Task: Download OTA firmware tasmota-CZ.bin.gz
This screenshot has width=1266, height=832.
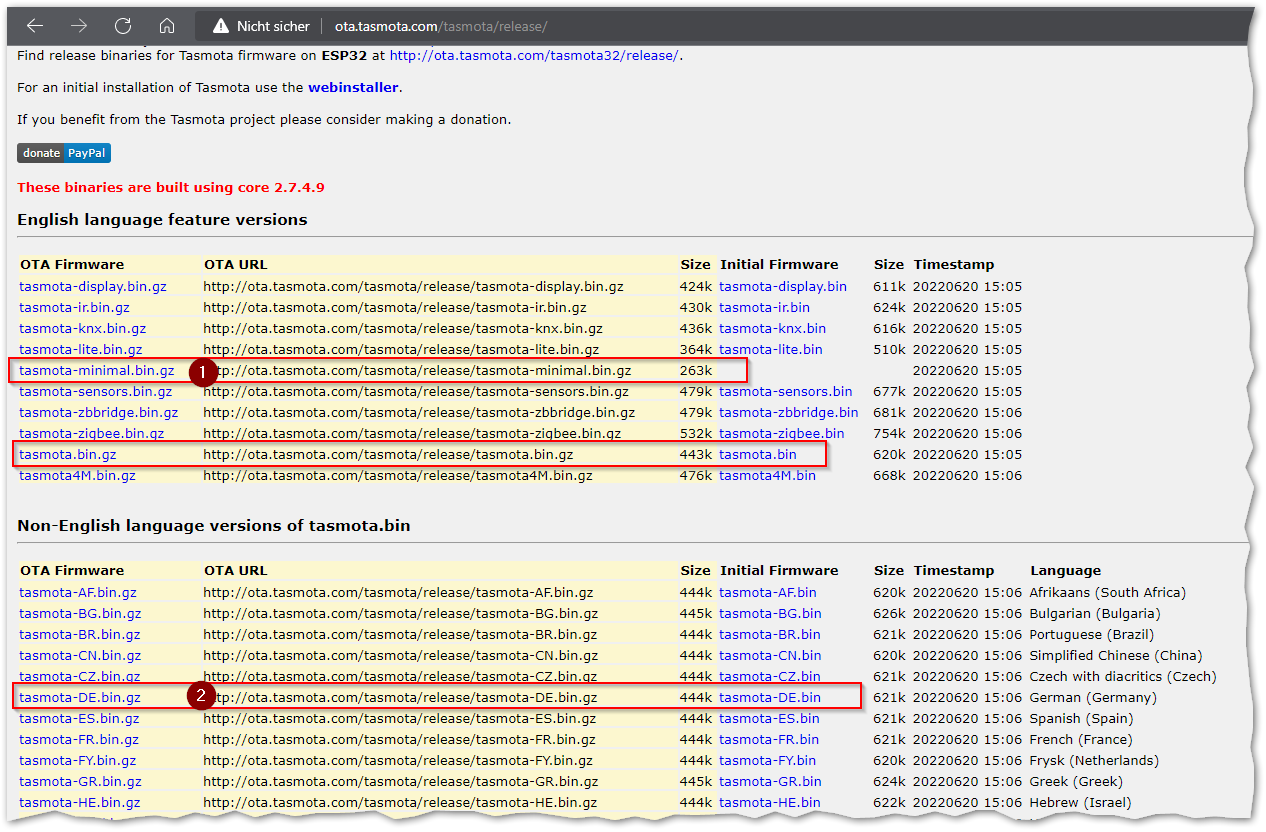Action: (x=80, y=677)
